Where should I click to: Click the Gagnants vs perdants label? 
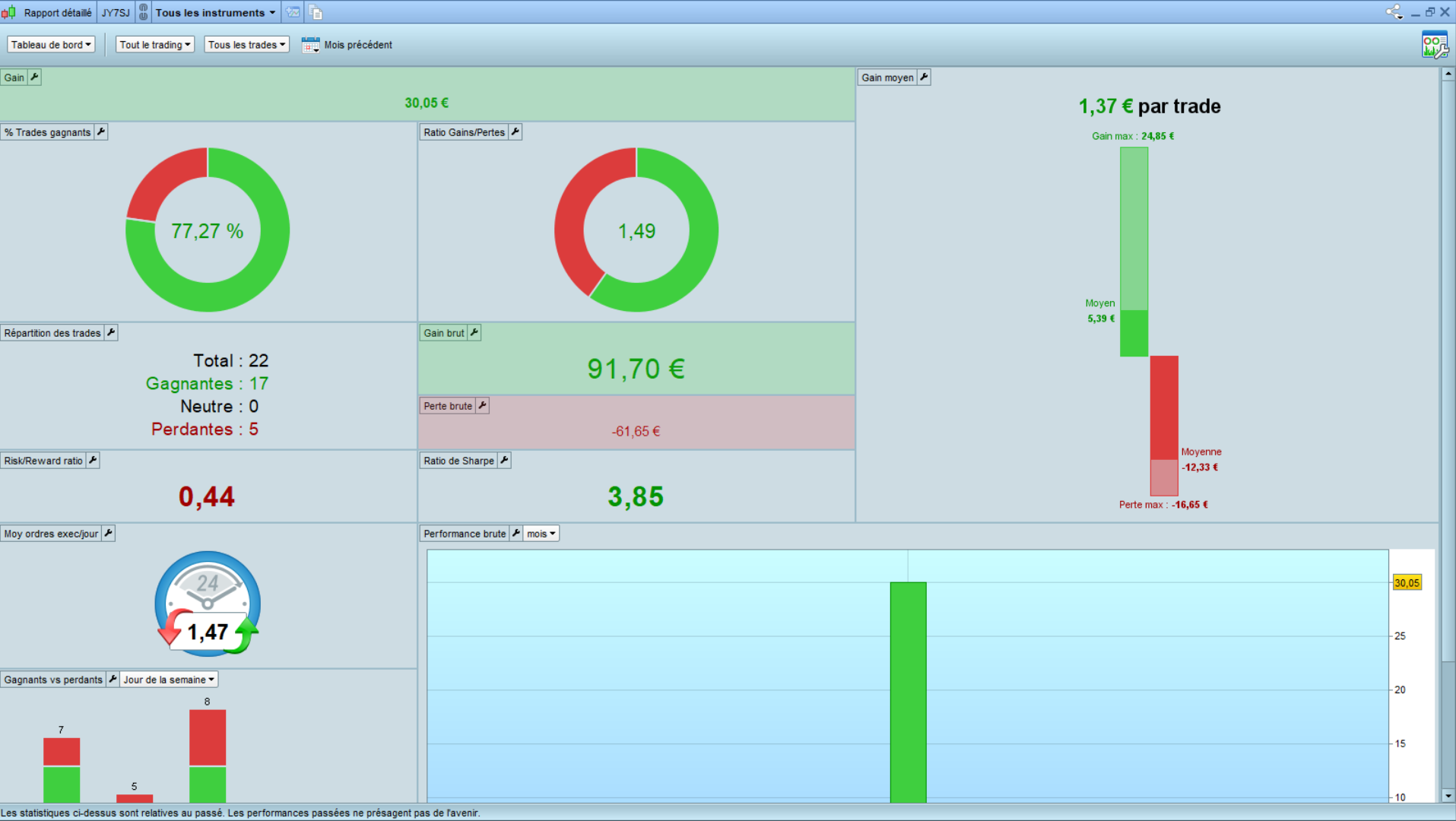[x=53, y=680]
